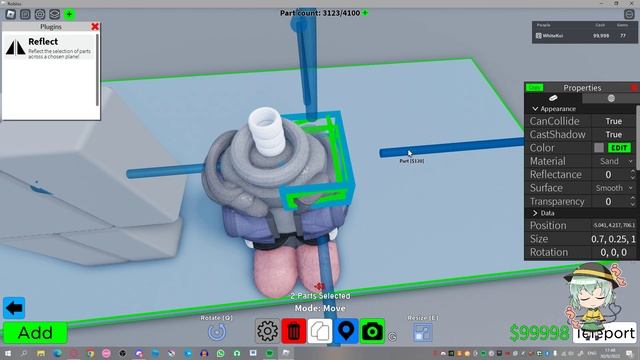Open the Windows Start button
Screen dimensions: 640x360
click(x=8, y=353)
